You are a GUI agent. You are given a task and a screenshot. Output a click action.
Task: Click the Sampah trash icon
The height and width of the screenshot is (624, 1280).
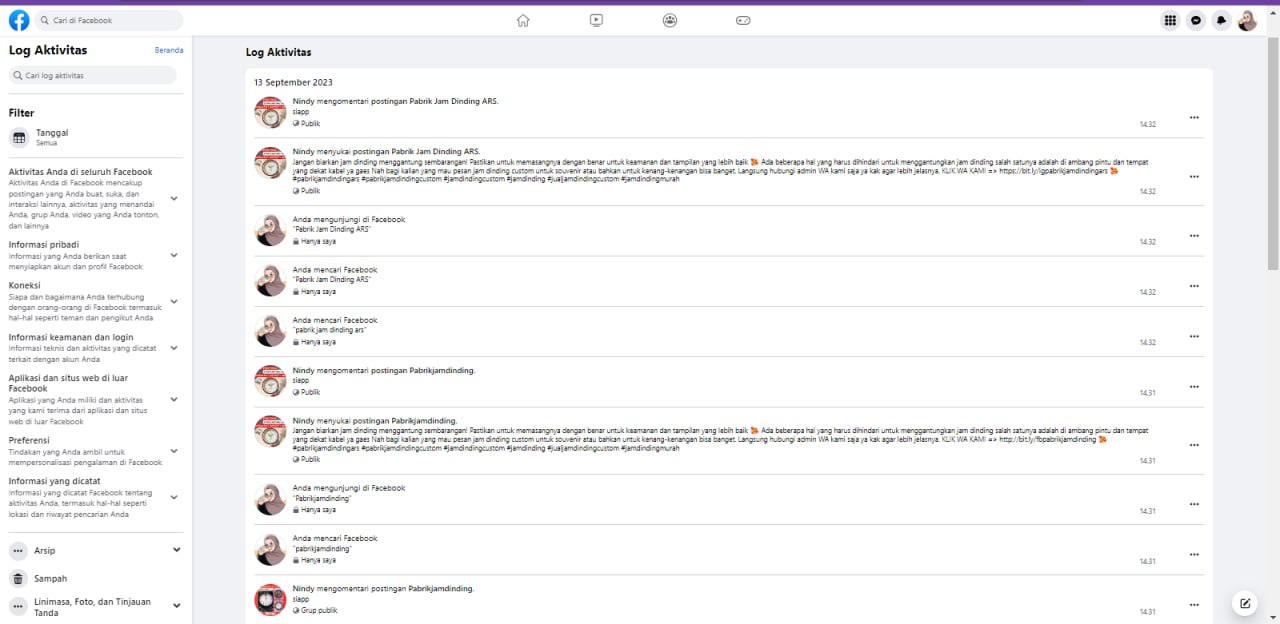[18, 578]
